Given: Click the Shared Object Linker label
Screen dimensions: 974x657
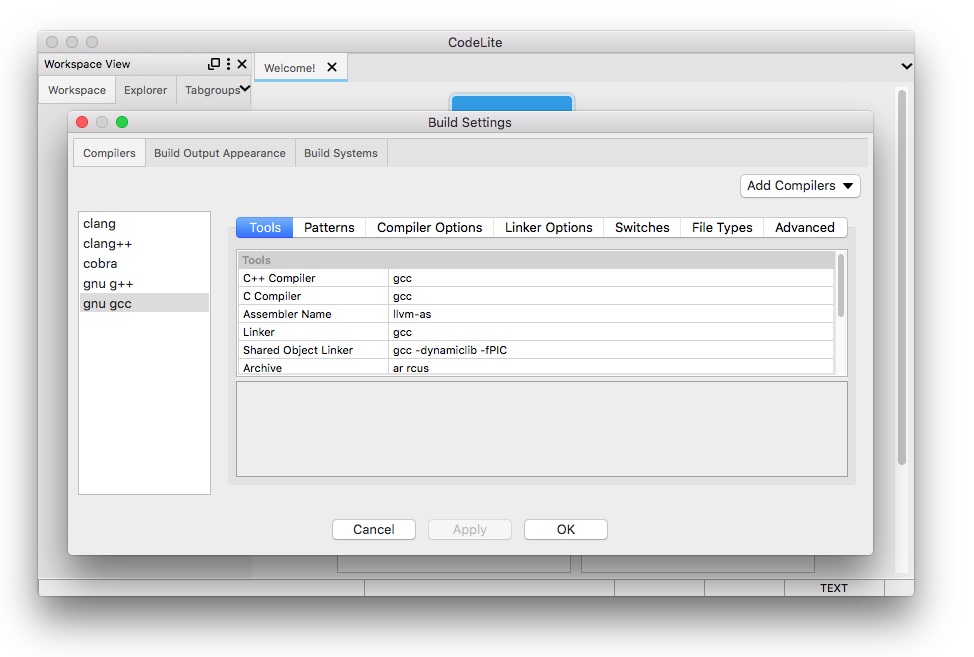Looking at the screenshot, I should [298, 350].
